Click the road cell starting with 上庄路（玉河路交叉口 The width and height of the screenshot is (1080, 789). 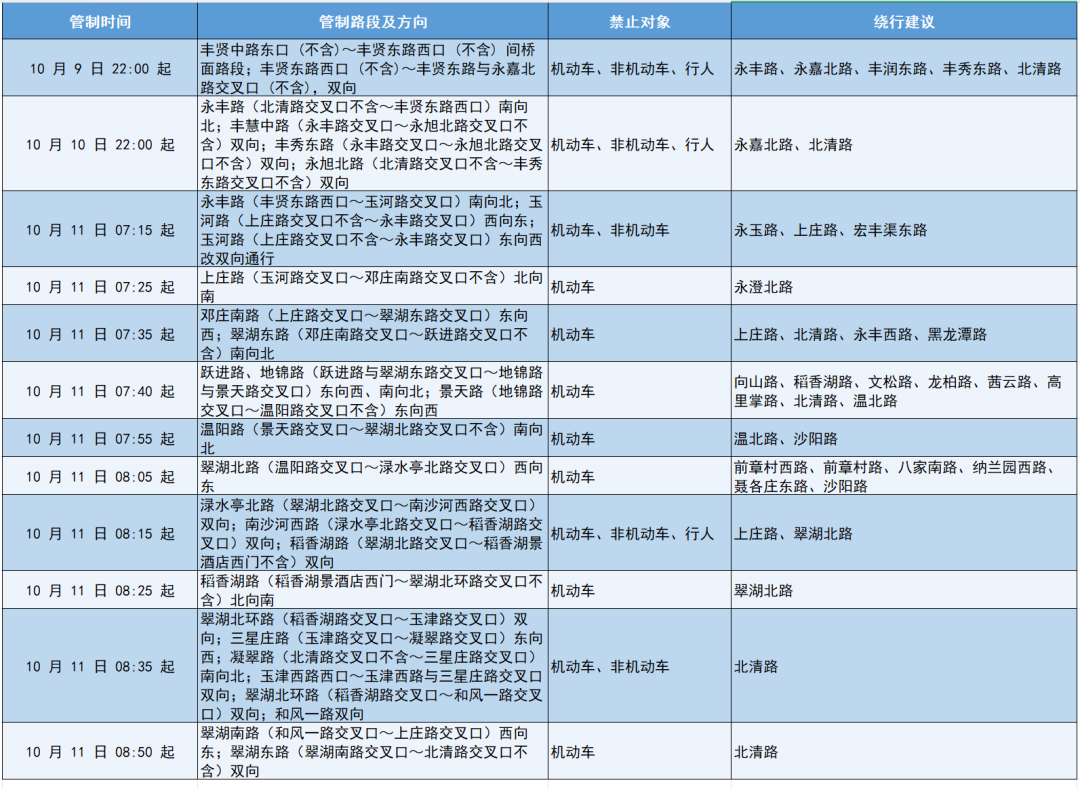tap(373, 286)
